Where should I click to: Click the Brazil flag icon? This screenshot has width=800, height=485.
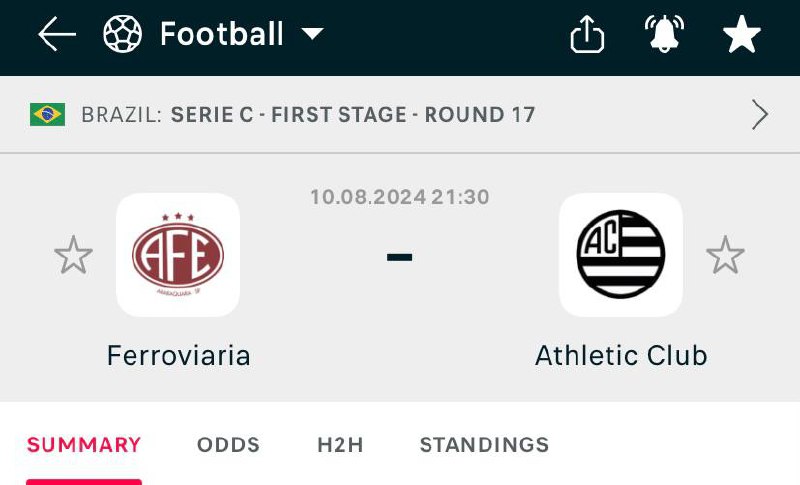point(47,114)
